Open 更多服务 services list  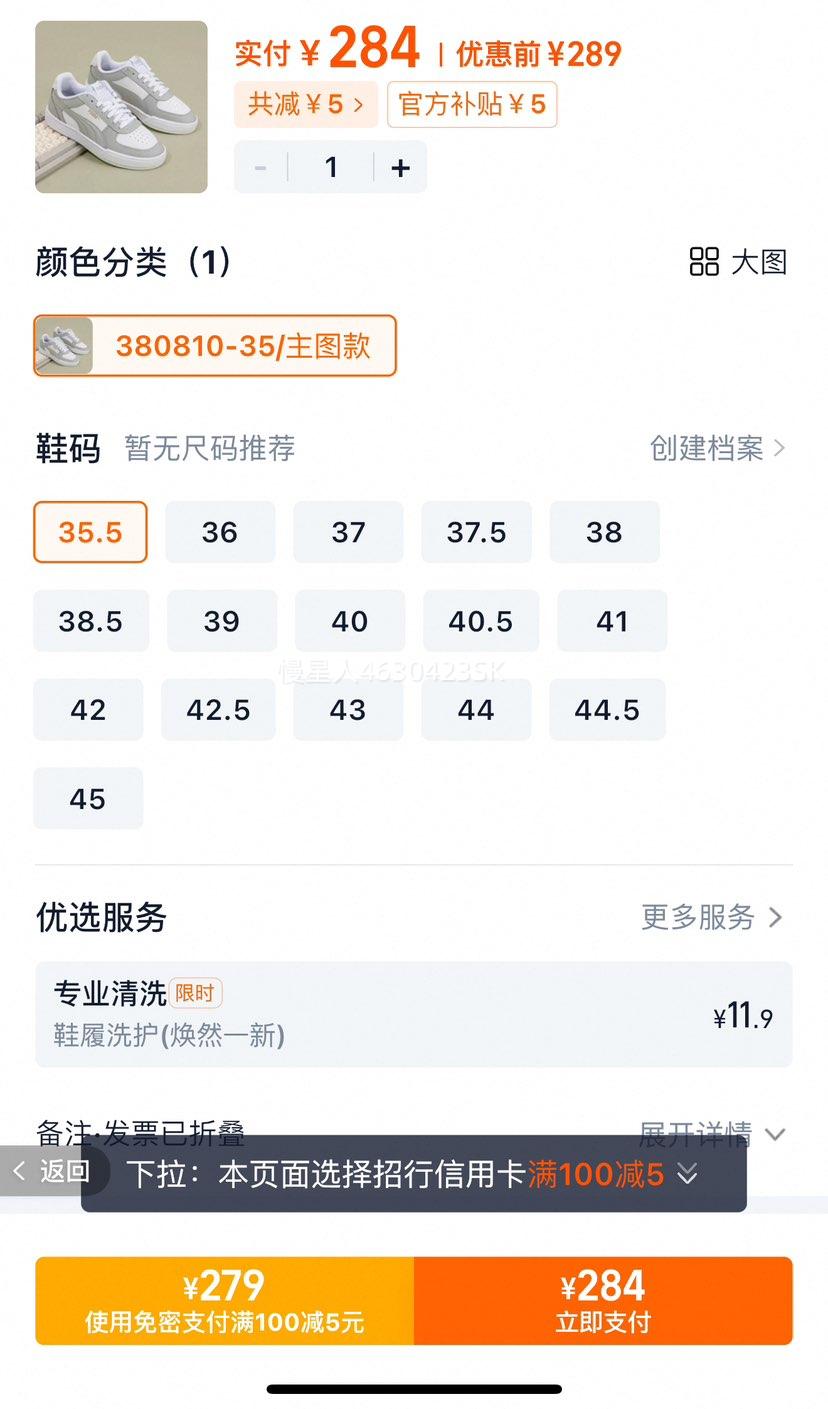(712, 917)
